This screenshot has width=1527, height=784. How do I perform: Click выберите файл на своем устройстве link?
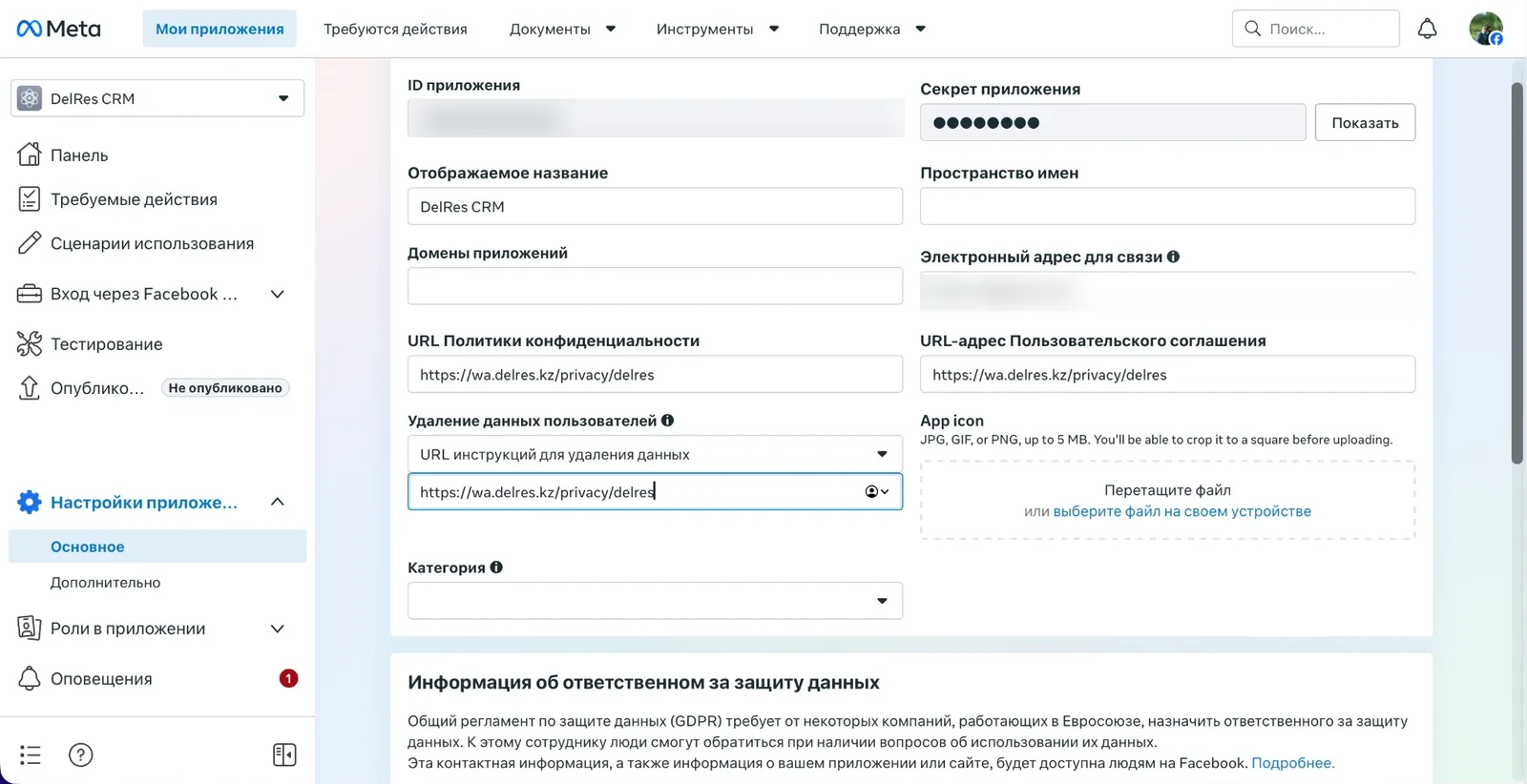click(x=1182, y=511)
